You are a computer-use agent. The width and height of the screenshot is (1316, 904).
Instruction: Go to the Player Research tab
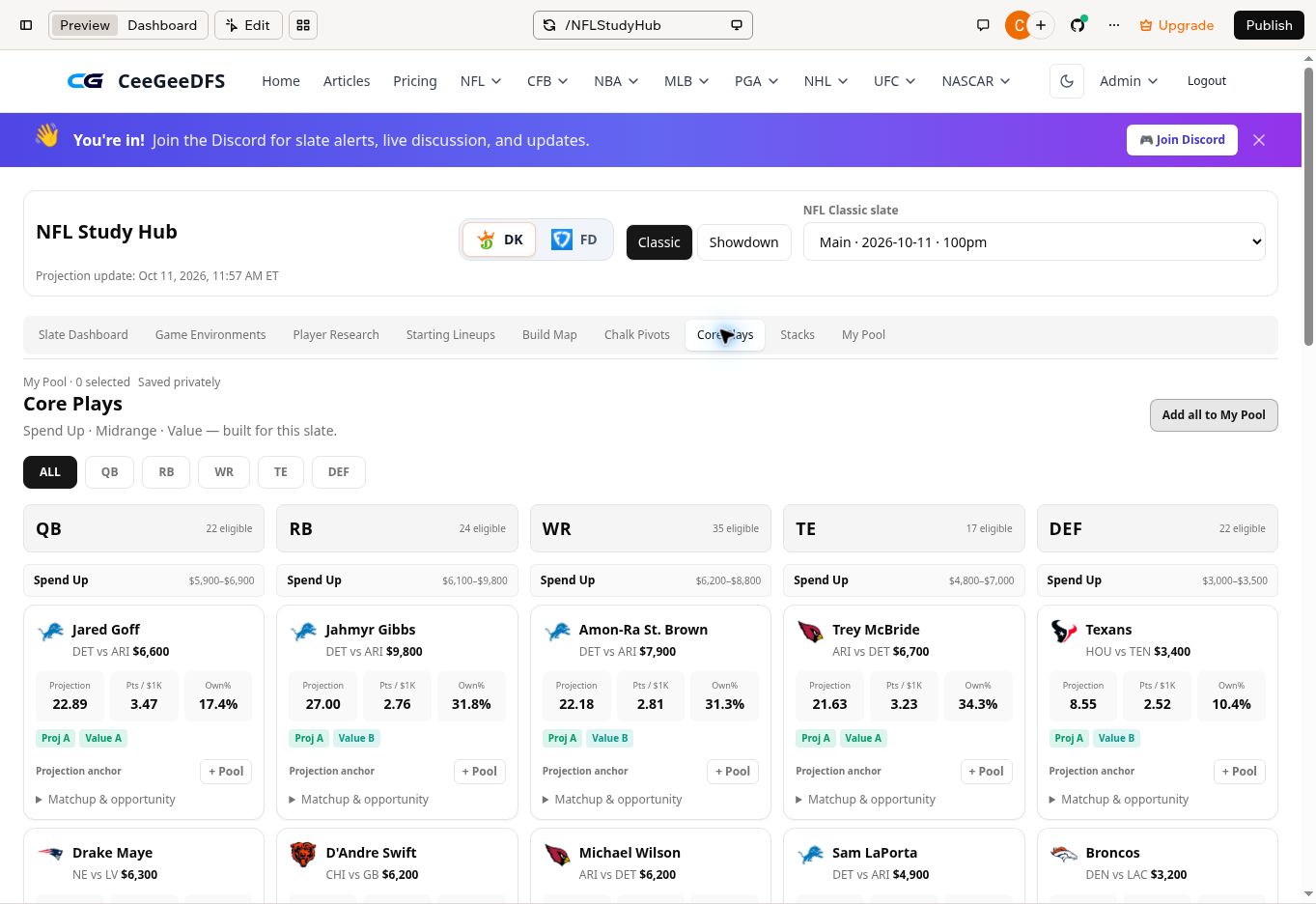(x=336, y=335)
